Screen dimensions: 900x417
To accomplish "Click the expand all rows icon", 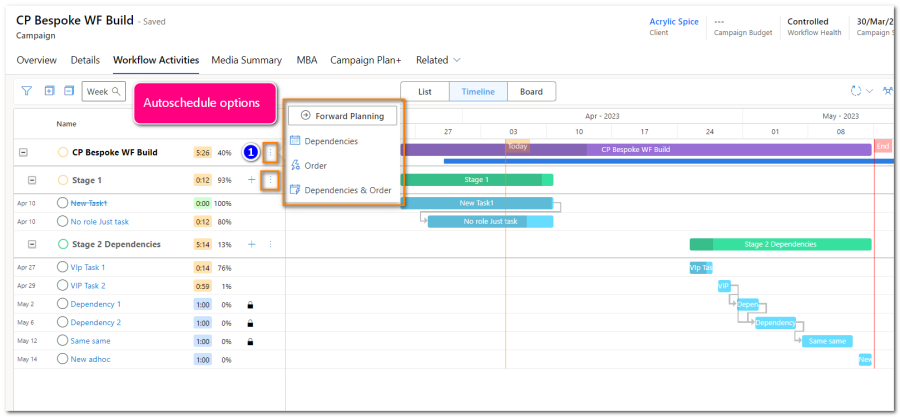I will (49, 92).
